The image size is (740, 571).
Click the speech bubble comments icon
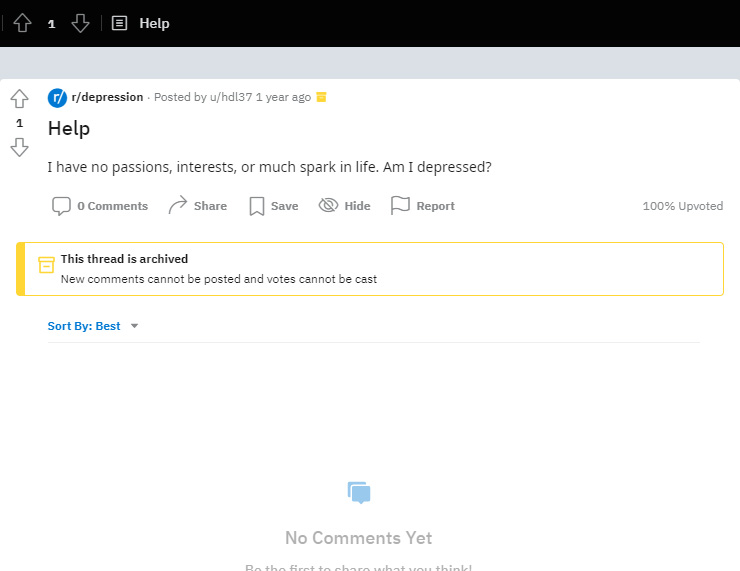[61, 206]
